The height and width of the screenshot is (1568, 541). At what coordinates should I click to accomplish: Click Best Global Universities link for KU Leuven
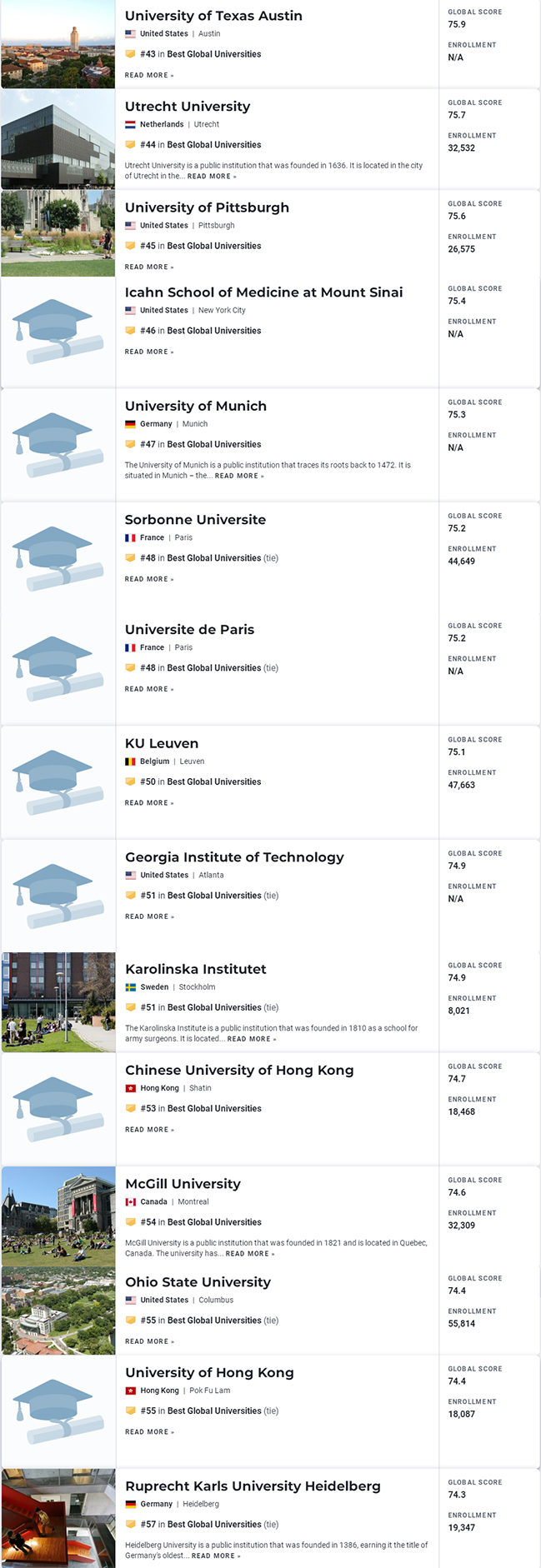[x=213, y=782]
